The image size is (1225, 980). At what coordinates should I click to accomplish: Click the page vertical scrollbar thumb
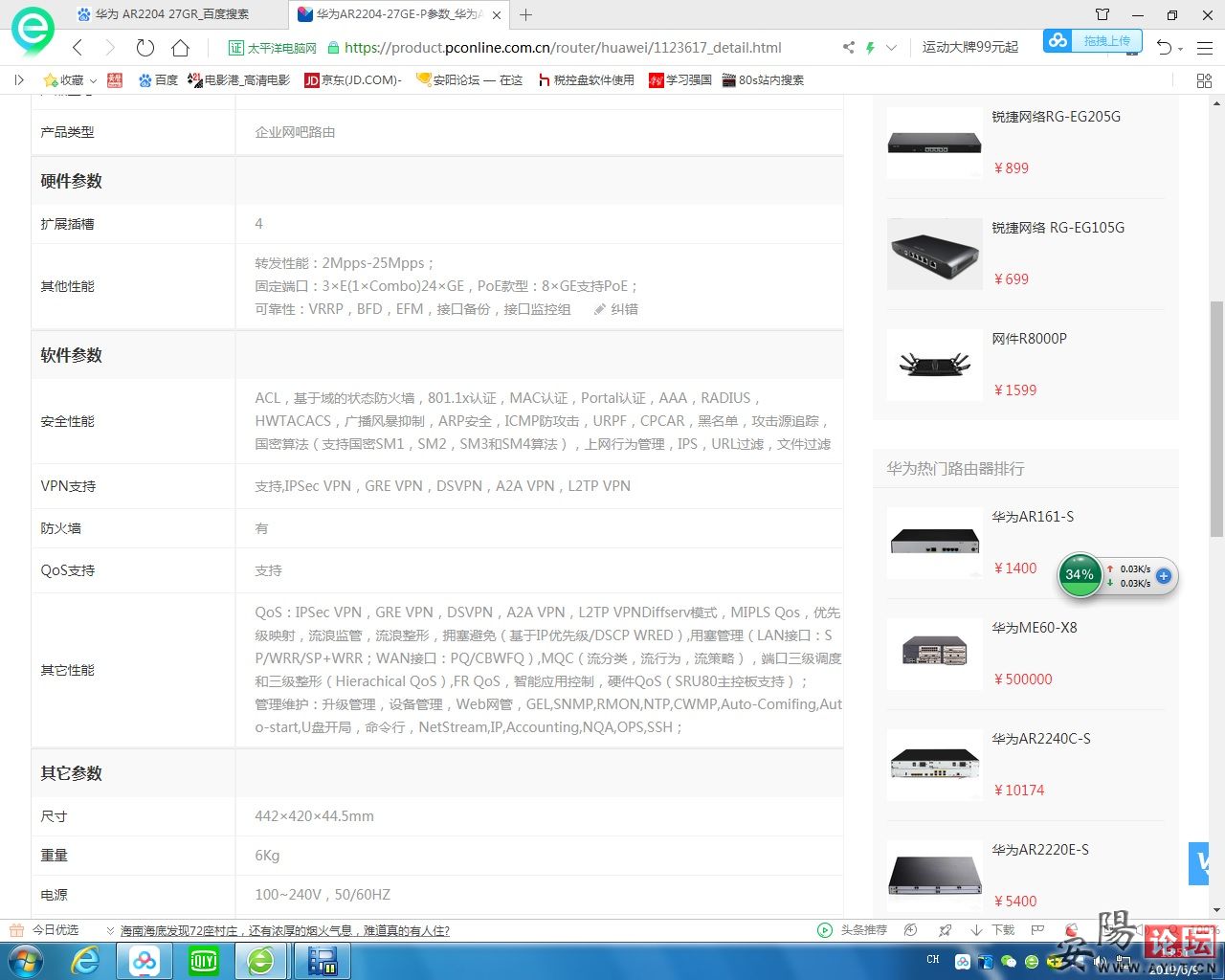pos(1216,418)
